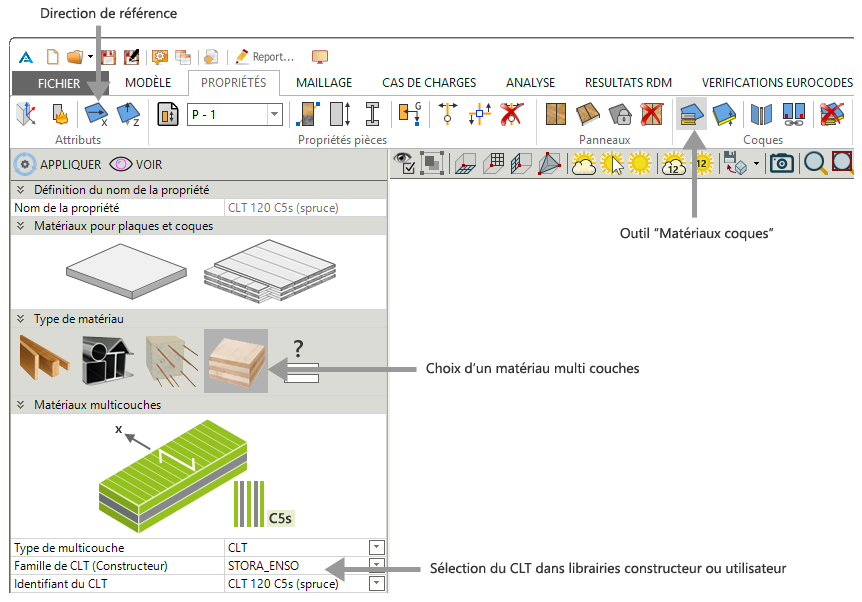This screenshot has width=862, height=602.
Task: Delete member releases with the red X tool
Action: 511,114
